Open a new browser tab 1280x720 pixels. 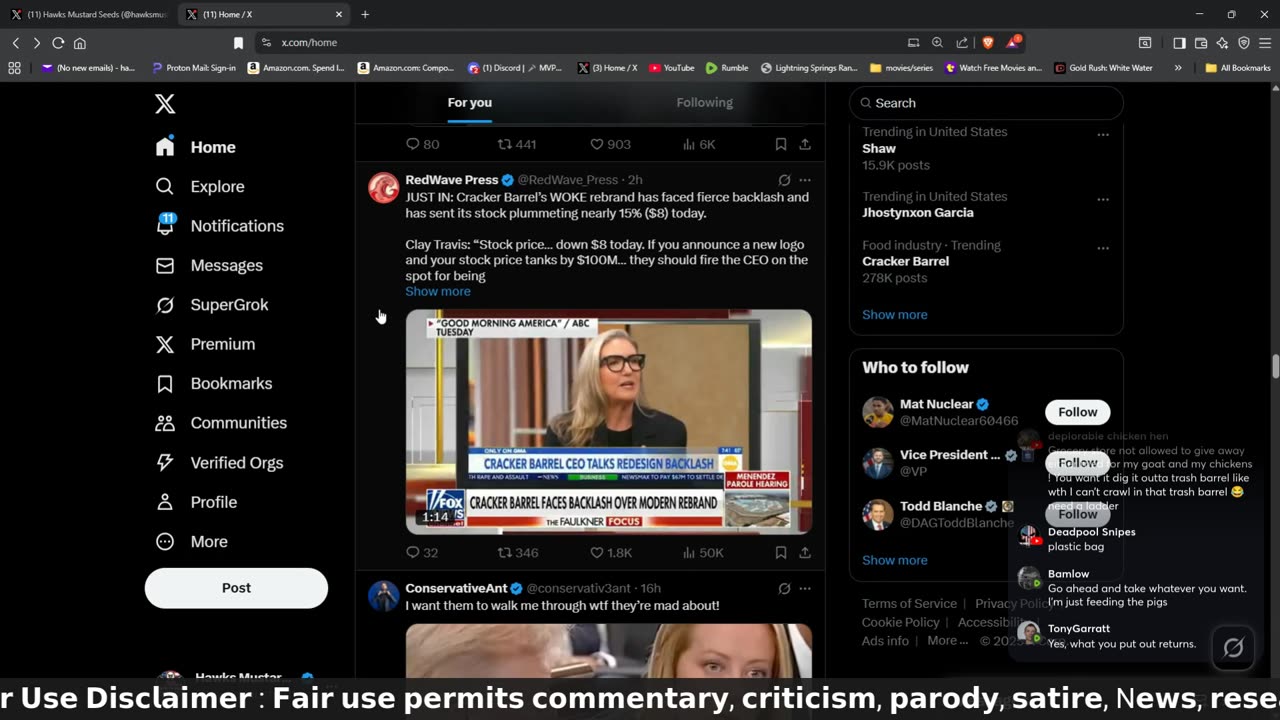[365, 14]
